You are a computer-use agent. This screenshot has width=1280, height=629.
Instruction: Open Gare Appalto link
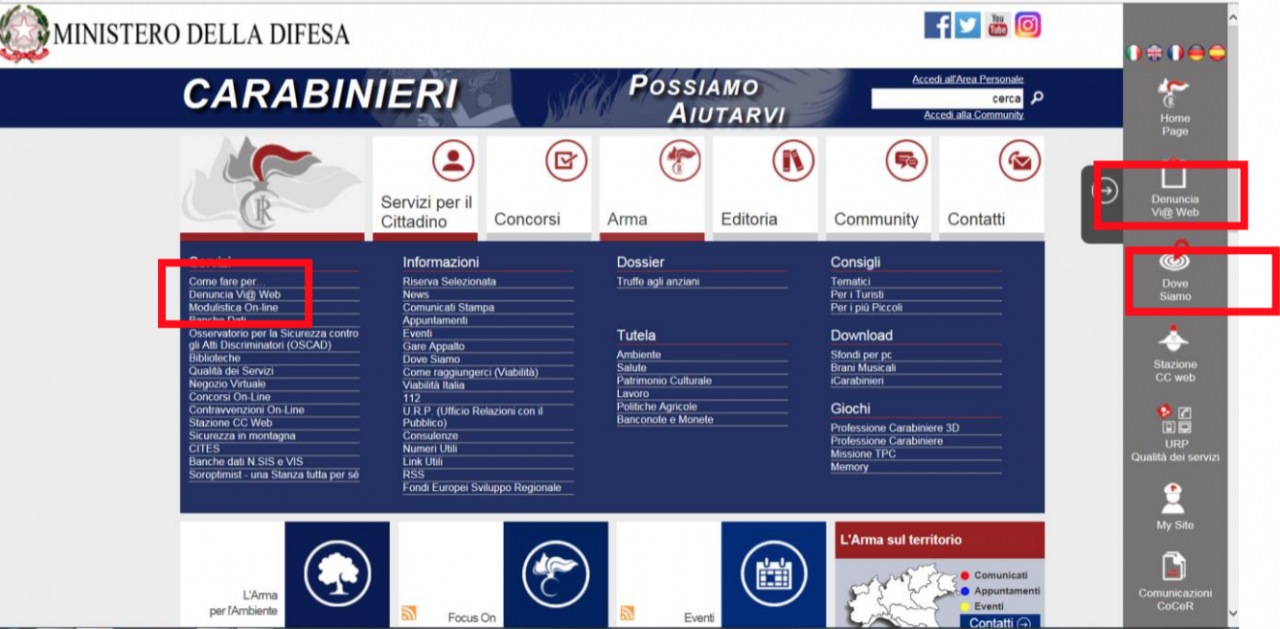click(x=434, y=346)
